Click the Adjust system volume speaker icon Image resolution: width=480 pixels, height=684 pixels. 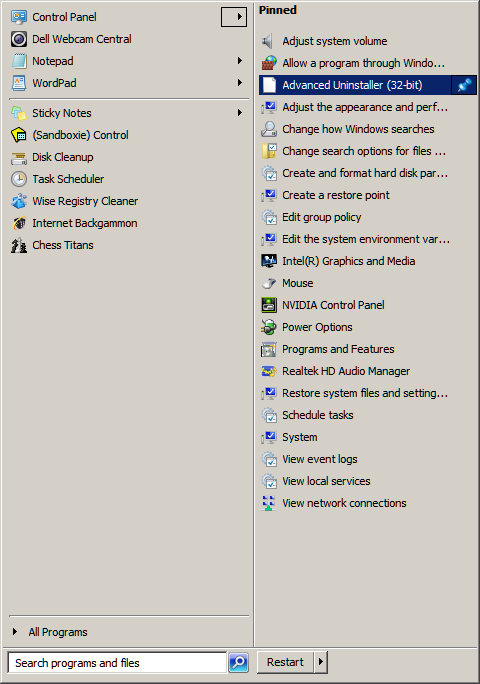coord(269,41)
